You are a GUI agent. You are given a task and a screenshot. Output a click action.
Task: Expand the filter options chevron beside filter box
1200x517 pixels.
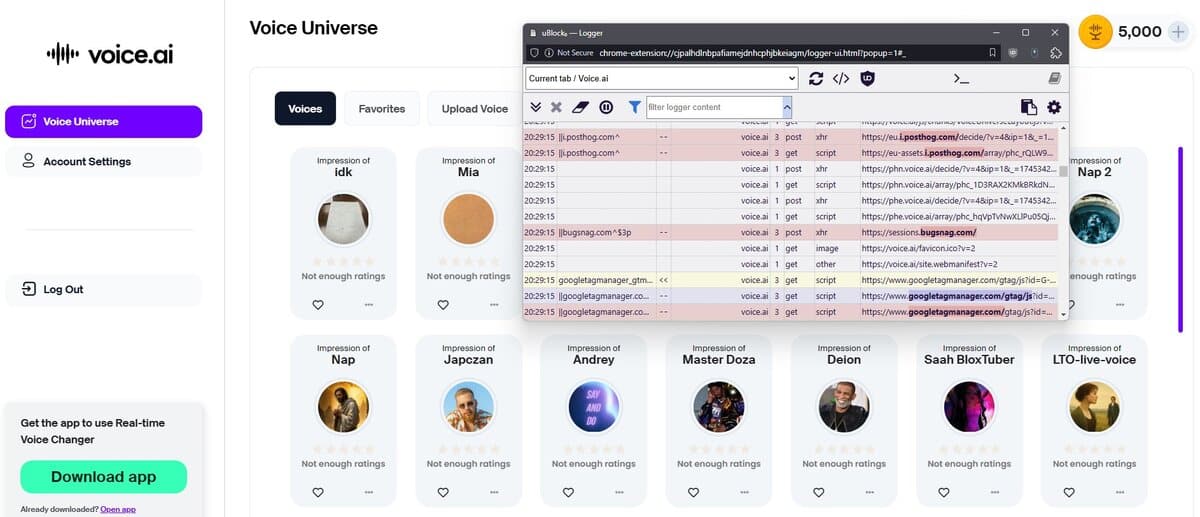tap(787, 107)
